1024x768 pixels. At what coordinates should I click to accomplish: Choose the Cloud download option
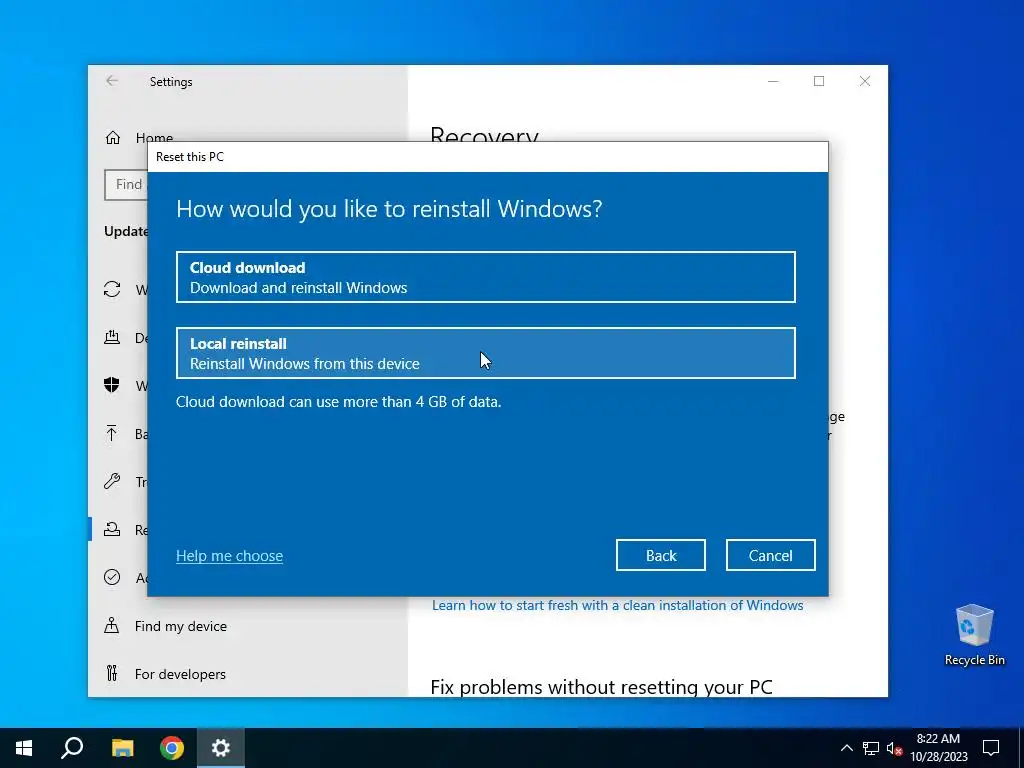click(485, 277)
